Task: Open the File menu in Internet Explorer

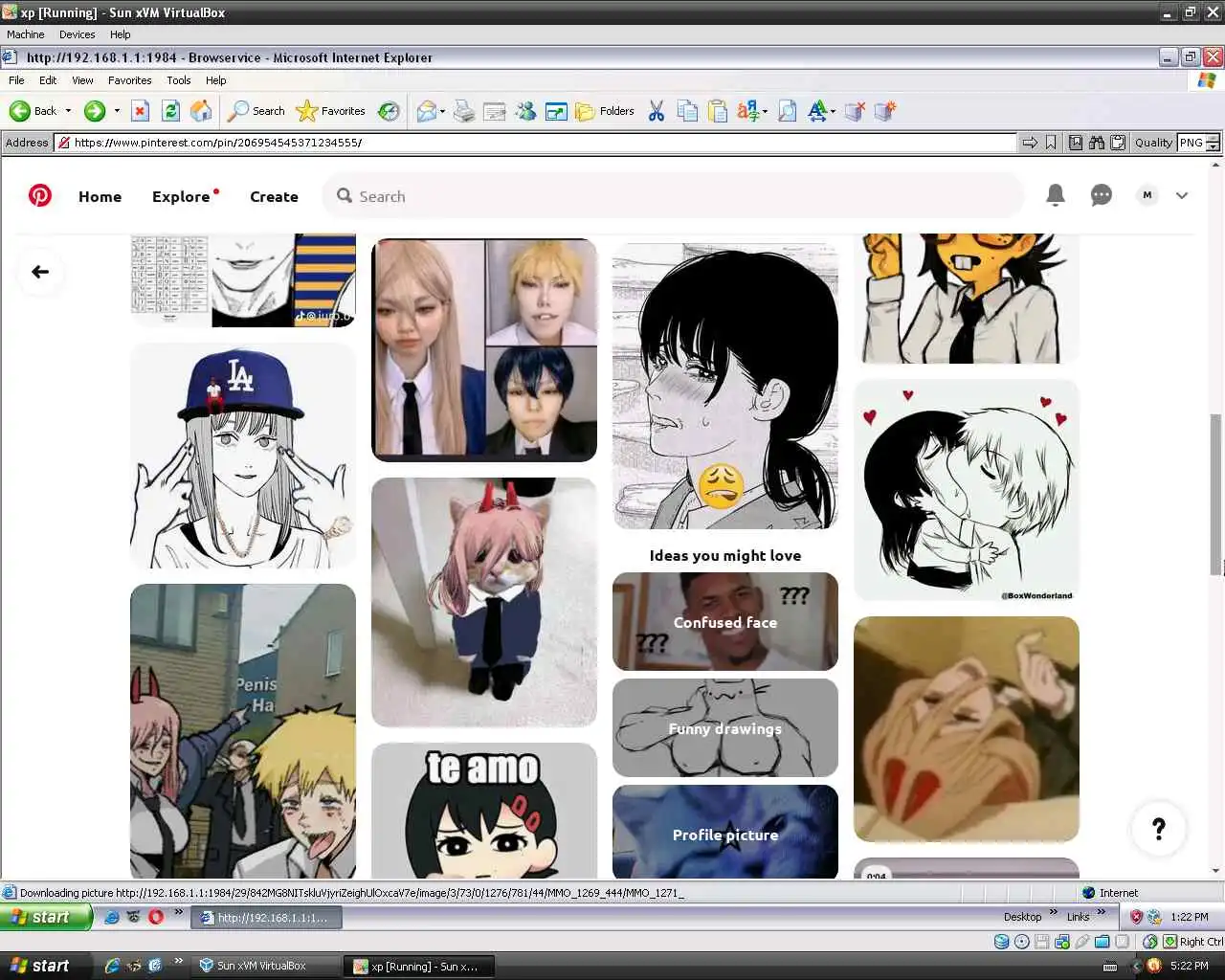Action: pyautogui.click(x=16, y=80)
